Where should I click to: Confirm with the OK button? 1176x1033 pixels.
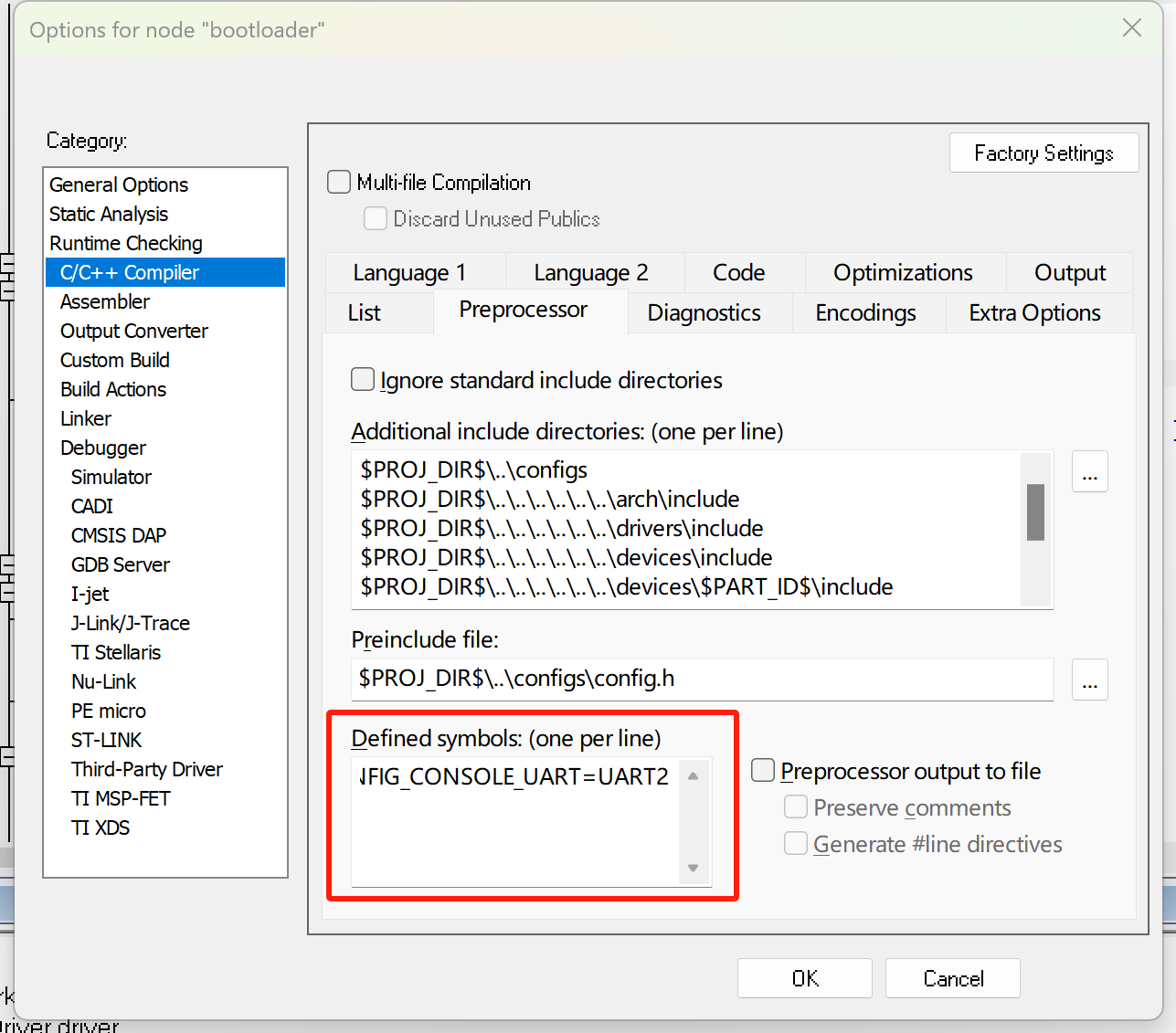coord(804,978)
